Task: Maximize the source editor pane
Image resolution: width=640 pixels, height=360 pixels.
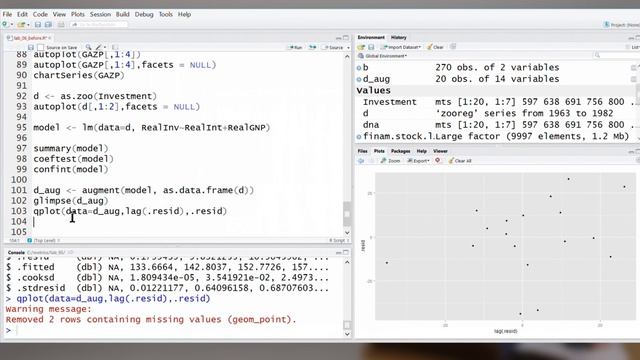Action: coord(346,38)
